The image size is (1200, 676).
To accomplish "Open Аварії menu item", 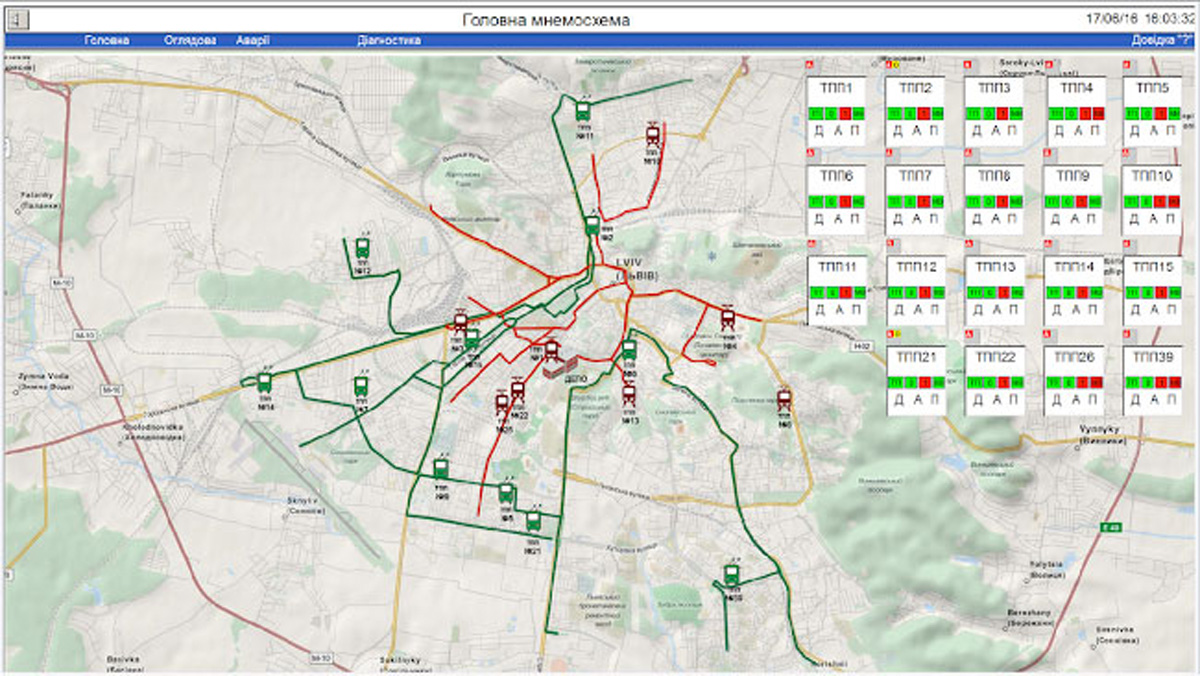I will click(x=253, y=41).
